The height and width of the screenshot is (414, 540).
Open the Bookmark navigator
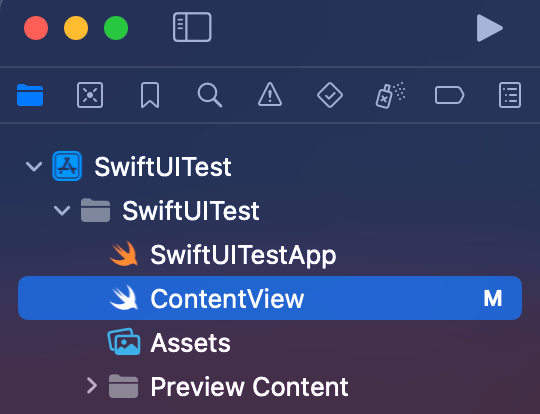click(150, 95)
